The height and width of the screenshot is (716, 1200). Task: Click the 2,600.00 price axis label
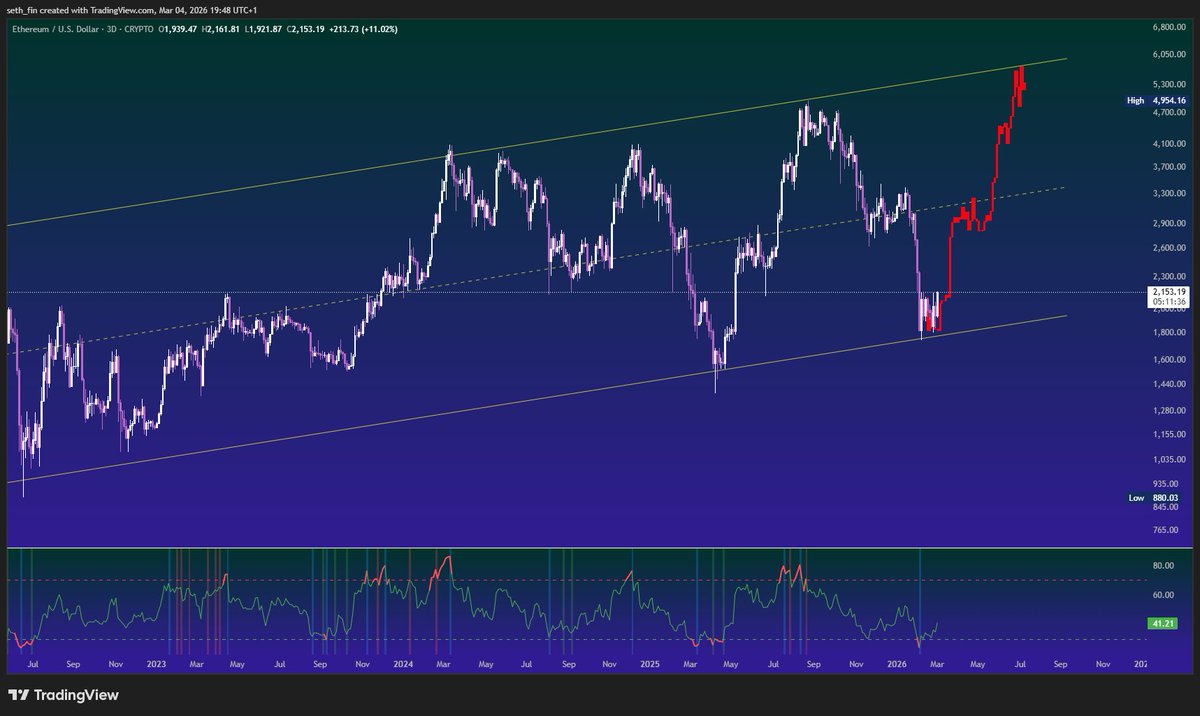click(x=1168, y=248)
